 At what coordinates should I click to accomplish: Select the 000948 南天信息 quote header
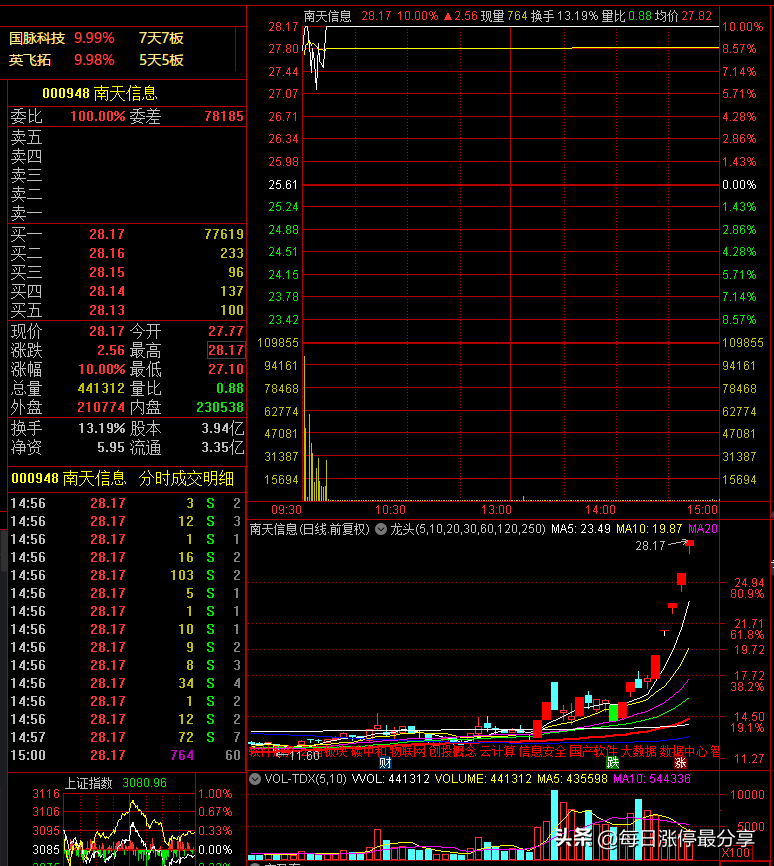click(100, 93)
